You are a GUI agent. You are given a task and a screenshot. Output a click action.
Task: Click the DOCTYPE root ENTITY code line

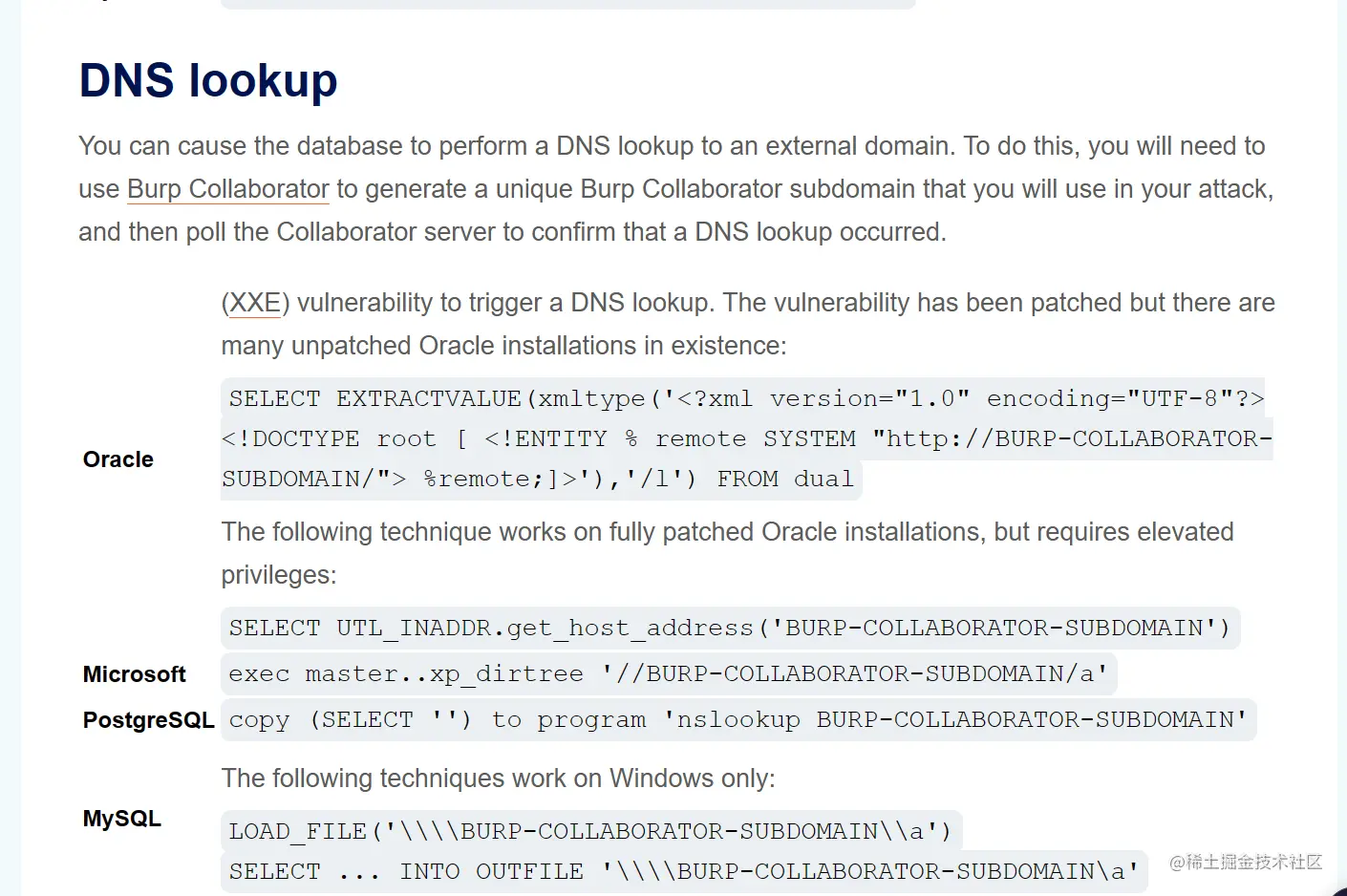(747, 438)
